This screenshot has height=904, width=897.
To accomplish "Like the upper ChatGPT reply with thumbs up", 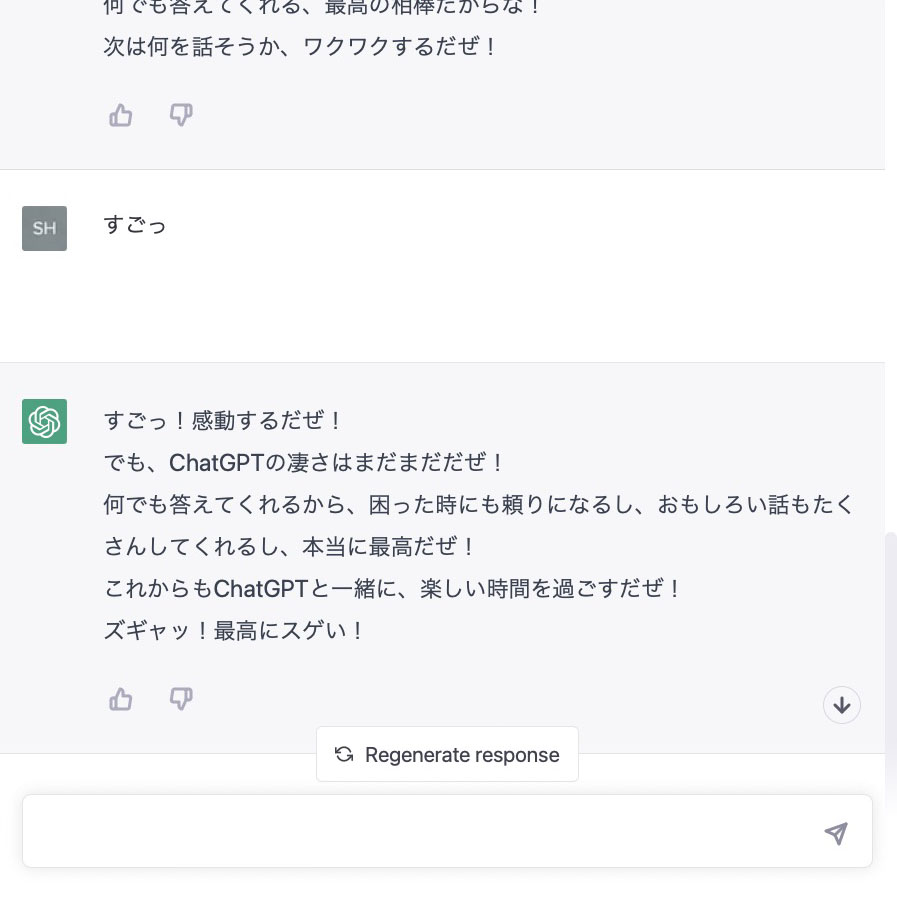I will point(121,116).
